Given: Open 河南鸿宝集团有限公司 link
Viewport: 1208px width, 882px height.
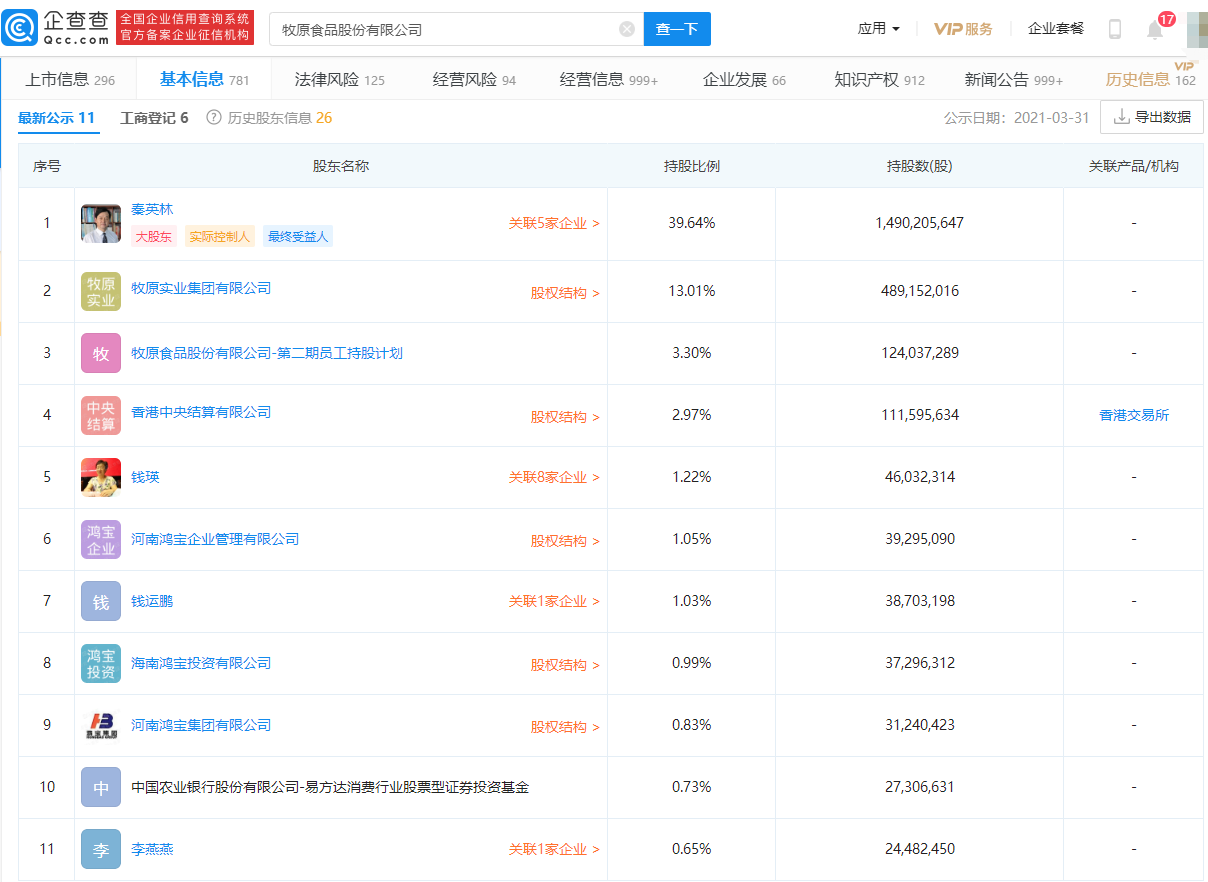Looking at the screenshot, I should click(x=201, y=725).
